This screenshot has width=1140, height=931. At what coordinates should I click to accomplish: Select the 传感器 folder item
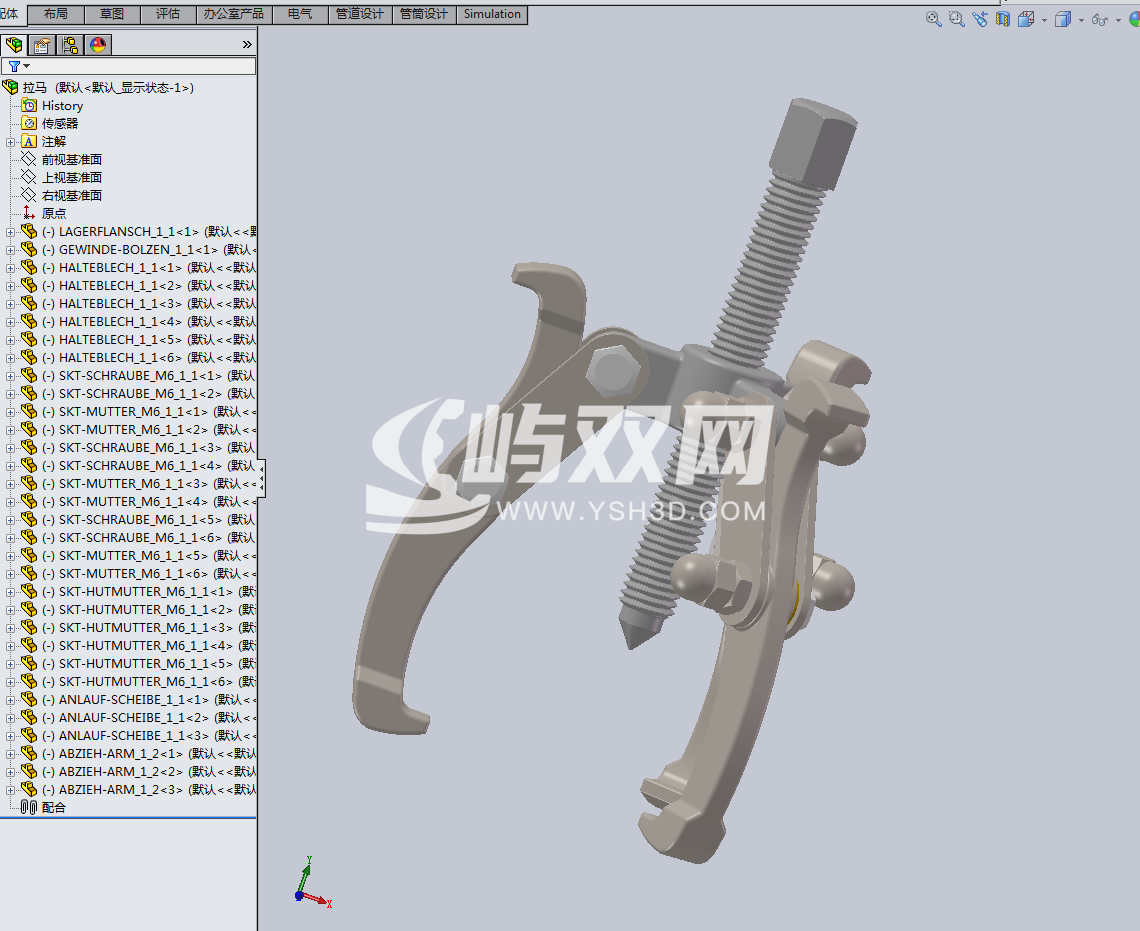(60, 124)
